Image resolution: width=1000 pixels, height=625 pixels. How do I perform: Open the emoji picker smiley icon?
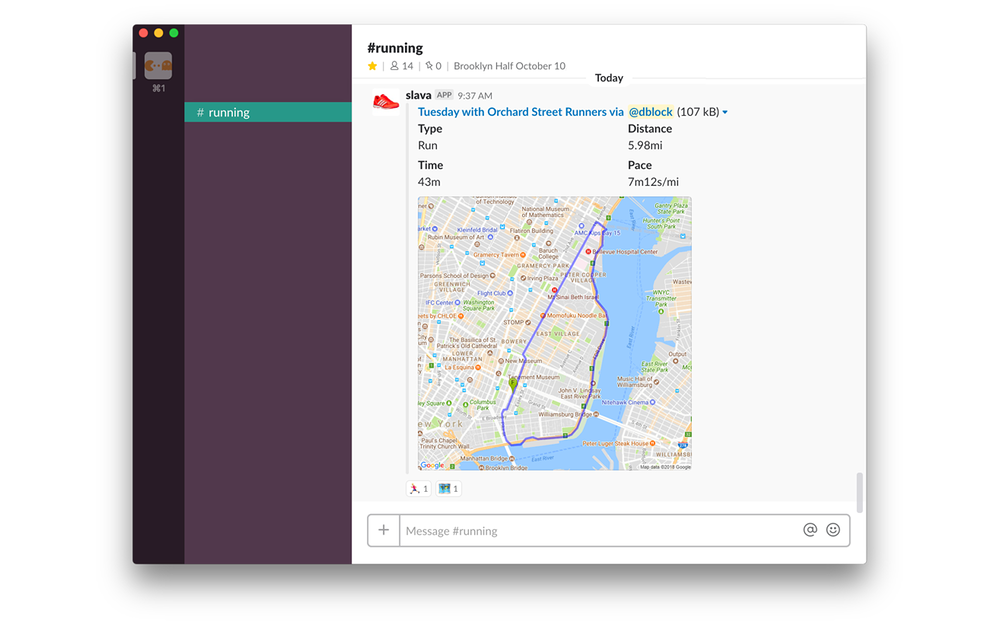point(833,530)
